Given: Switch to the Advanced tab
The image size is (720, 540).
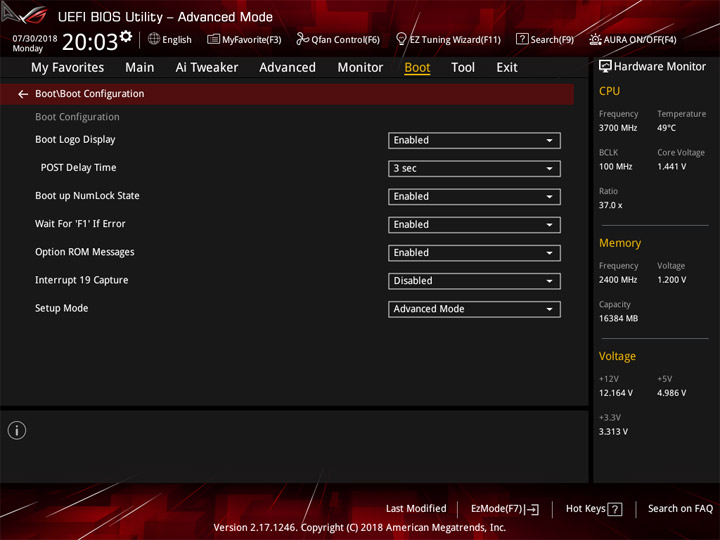Looking at the screenshot, I should [x=287, y=68].
